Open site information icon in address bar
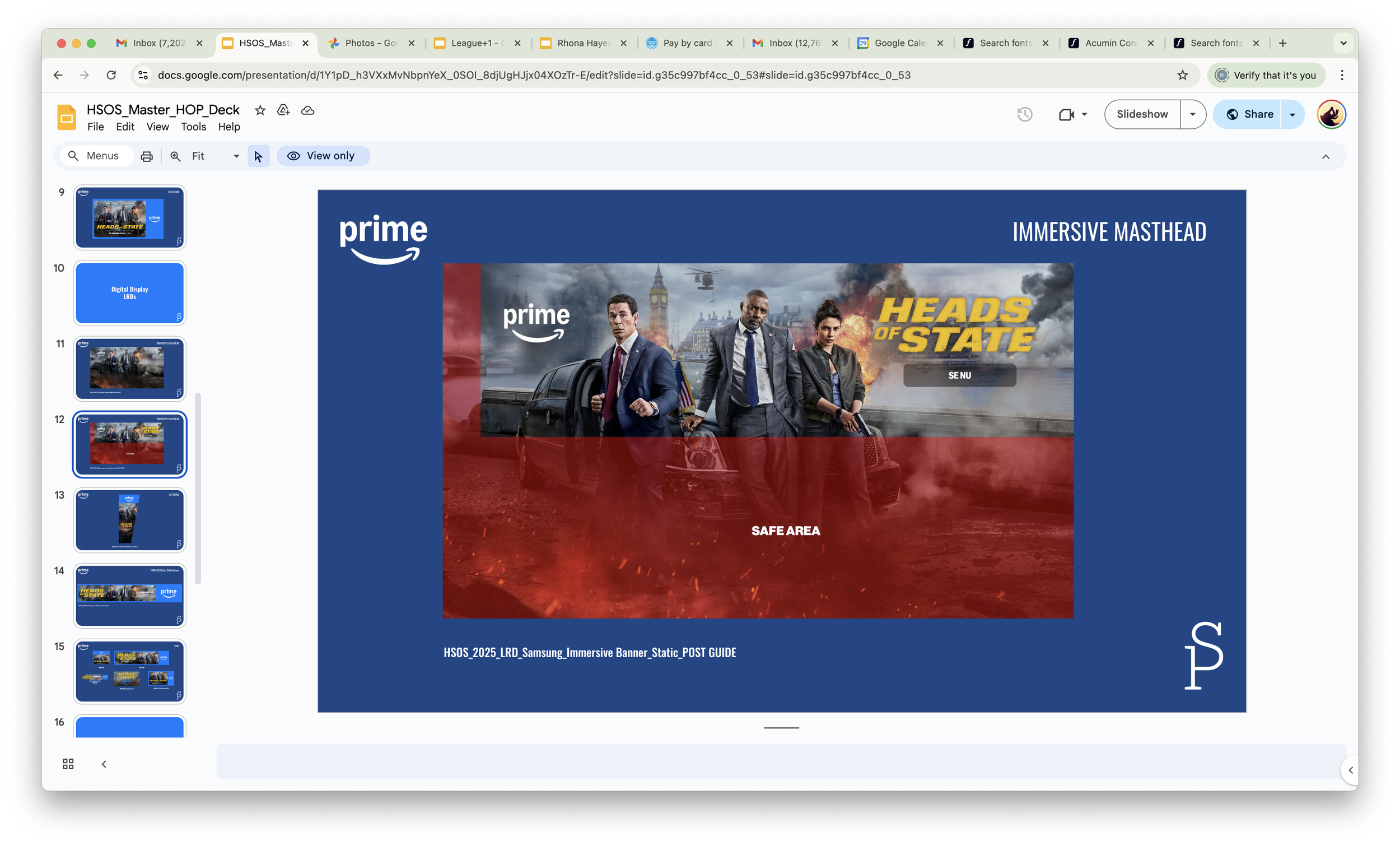This screenshot has width=1400, height=846. click(x=143, y=75)
